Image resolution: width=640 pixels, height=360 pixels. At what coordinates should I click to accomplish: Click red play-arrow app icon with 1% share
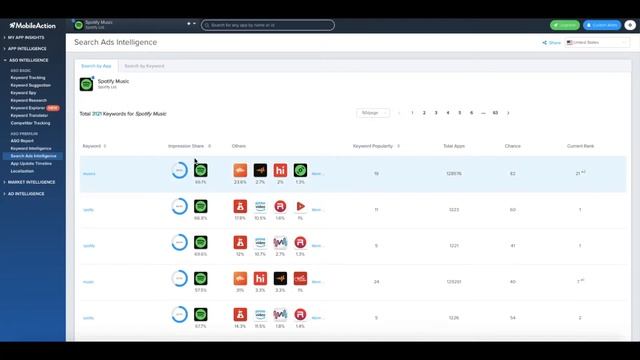coord(300,206)
